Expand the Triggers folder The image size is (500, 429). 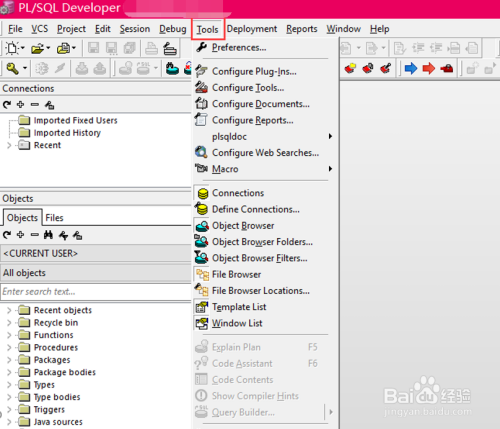pos(9,410)
